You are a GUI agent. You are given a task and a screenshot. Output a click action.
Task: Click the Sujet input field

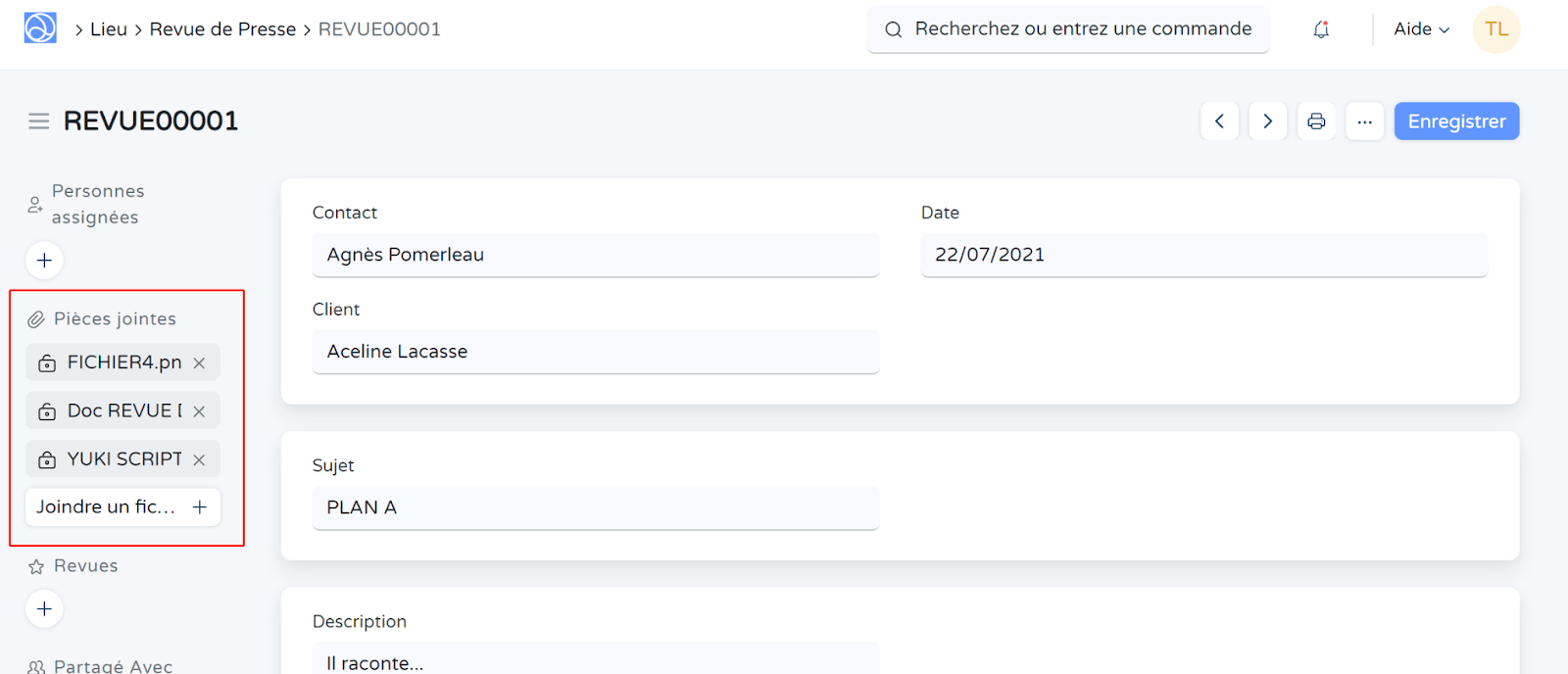coord(595,507)
